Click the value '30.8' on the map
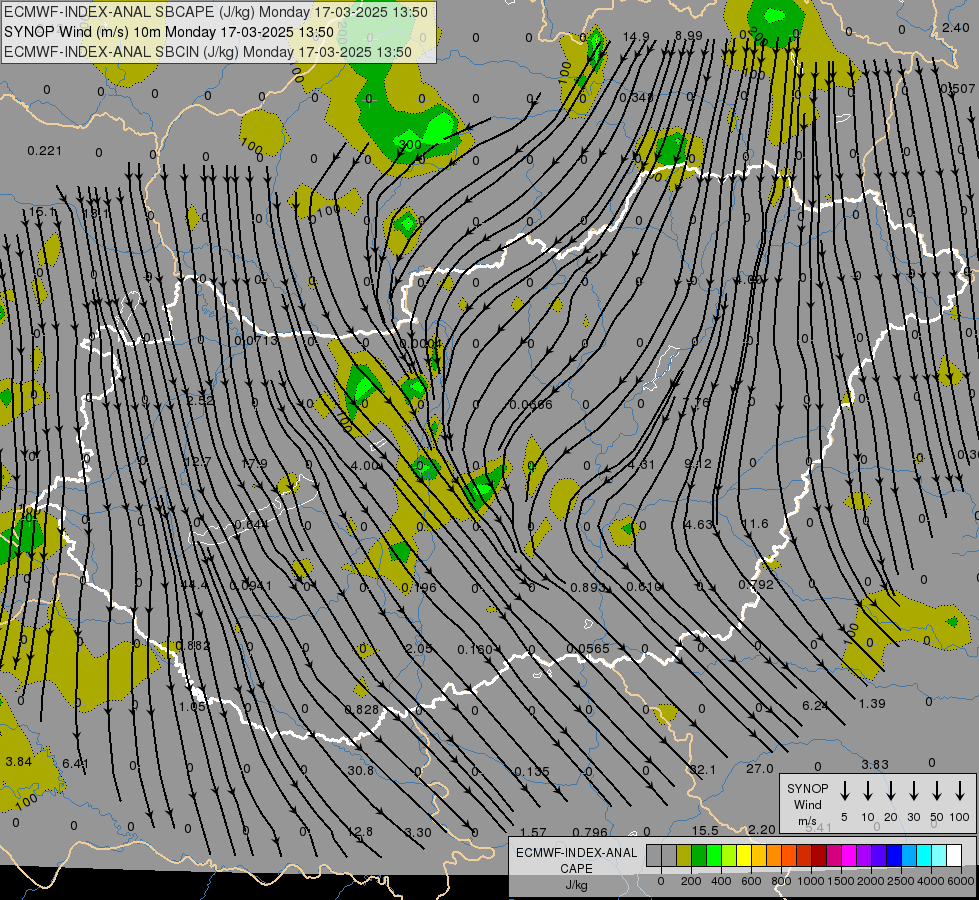Viewport: 979px width, 900px height. click(x=361, y=770)
